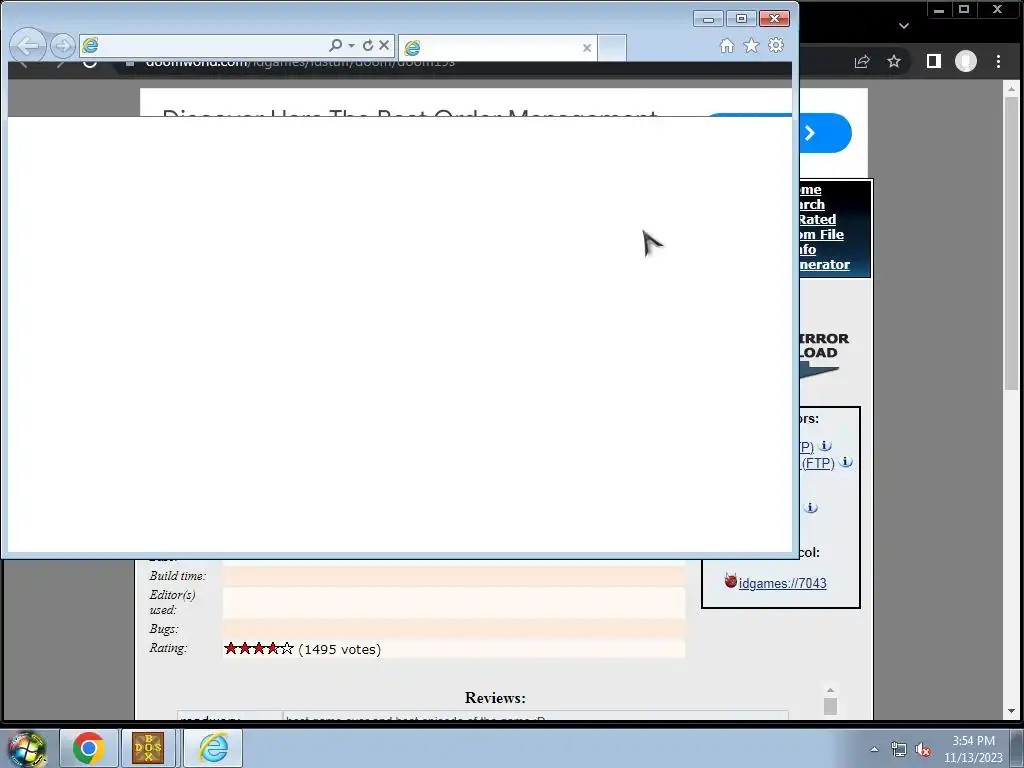The height and width of the screenshot is (768, 1024).
Task: Click the Rating: label
Action: tap(168, 648)
